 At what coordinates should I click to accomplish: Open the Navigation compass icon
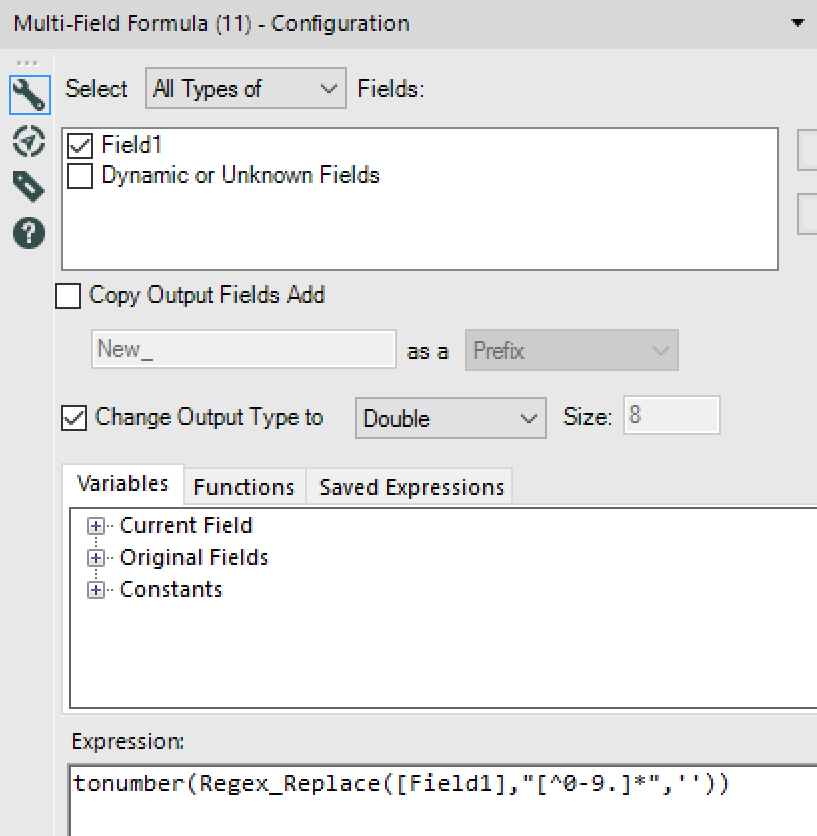coord(29,141)
